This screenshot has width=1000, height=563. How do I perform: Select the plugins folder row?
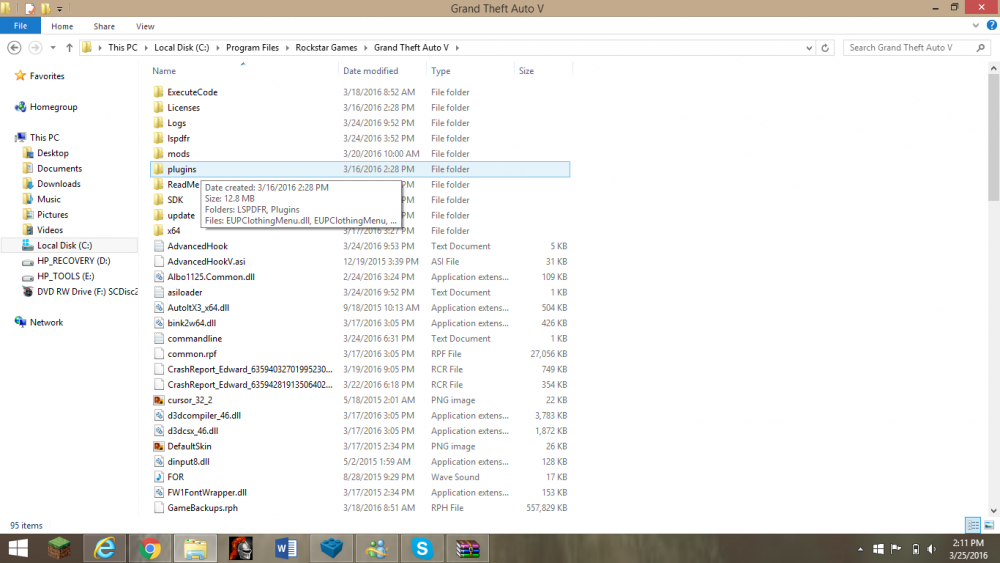click(360, 169)
